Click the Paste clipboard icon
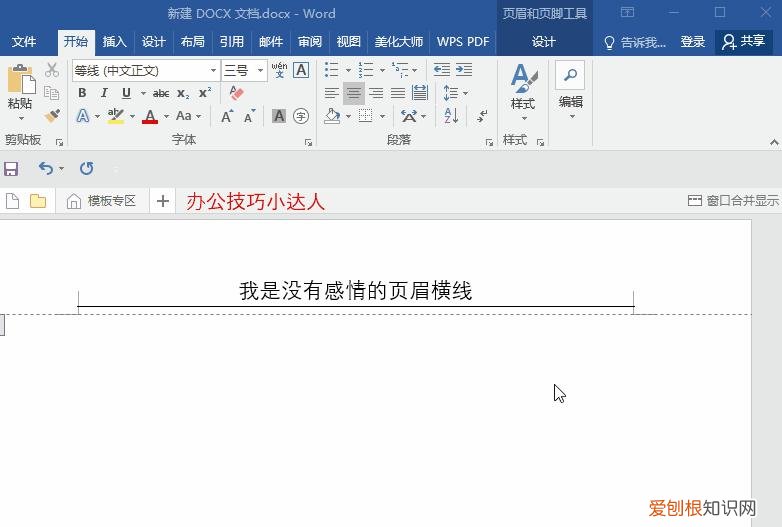Viewport: 782px width, 527px height. coord(21,79)
